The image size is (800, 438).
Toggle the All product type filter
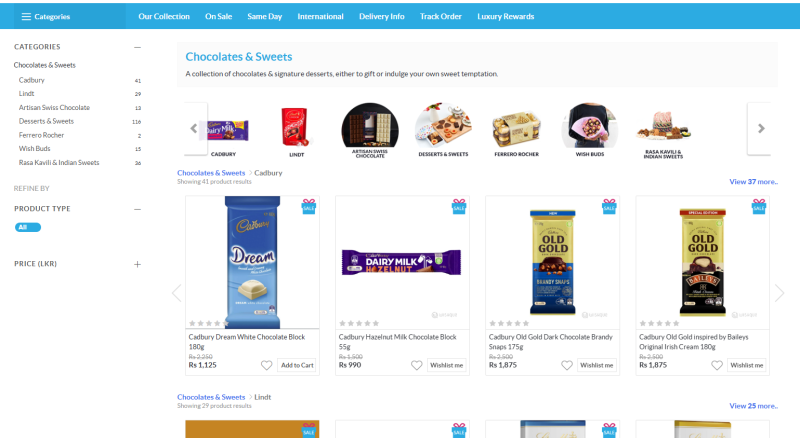28,227
